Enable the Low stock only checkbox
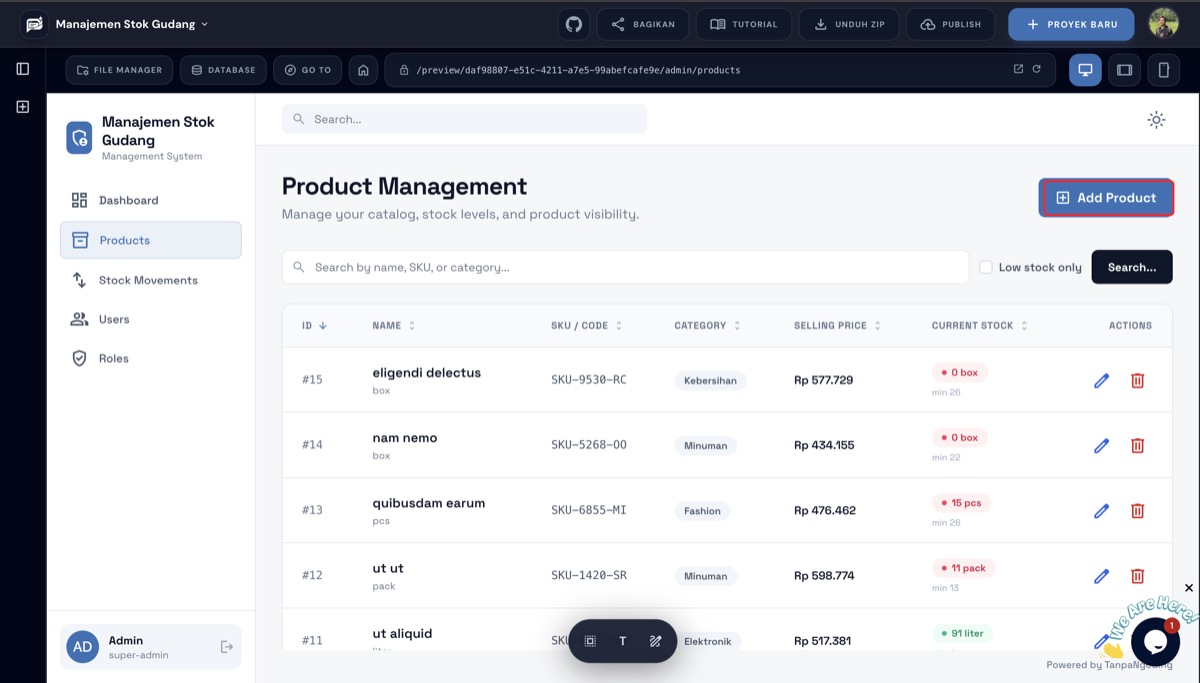This screenshot has height=683, width=1200. [x=986, y=267]
